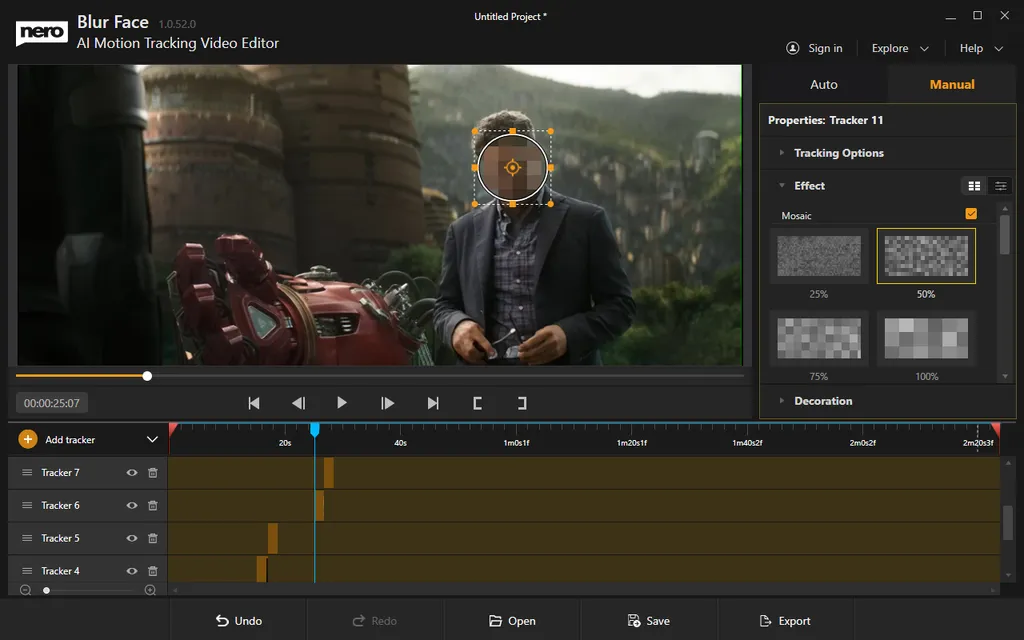The height and width of the screenshot is (640, 1024).
Task: Select the grid view icon in Effect panel
Action: click(974, 185)
